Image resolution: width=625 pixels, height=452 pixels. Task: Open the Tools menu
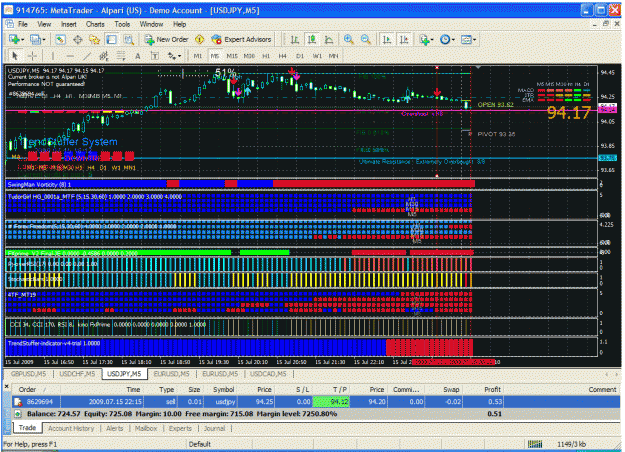(x=122, y=24)
